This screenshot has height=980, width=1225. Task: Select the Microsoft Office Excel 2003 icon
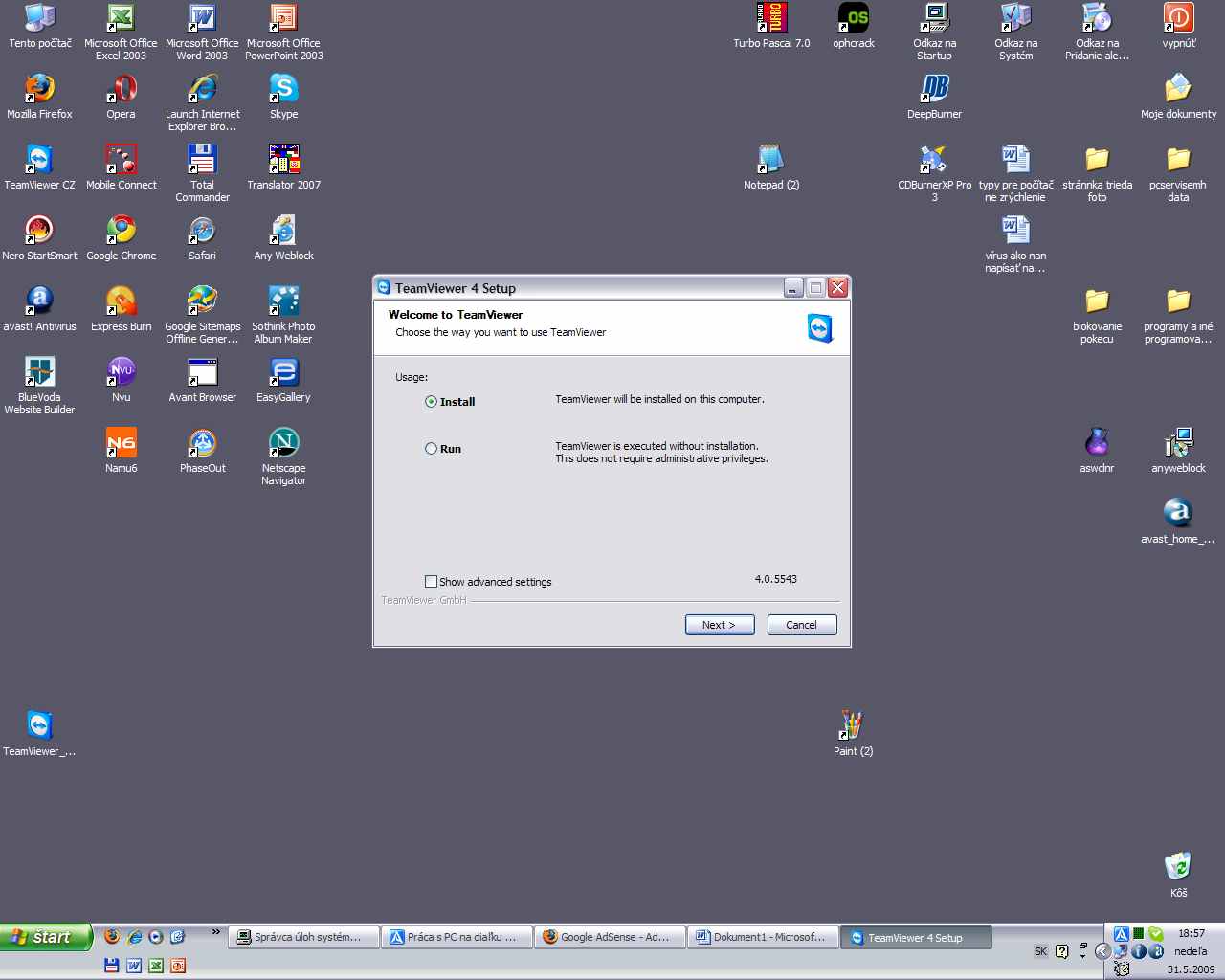coord(122,32)
